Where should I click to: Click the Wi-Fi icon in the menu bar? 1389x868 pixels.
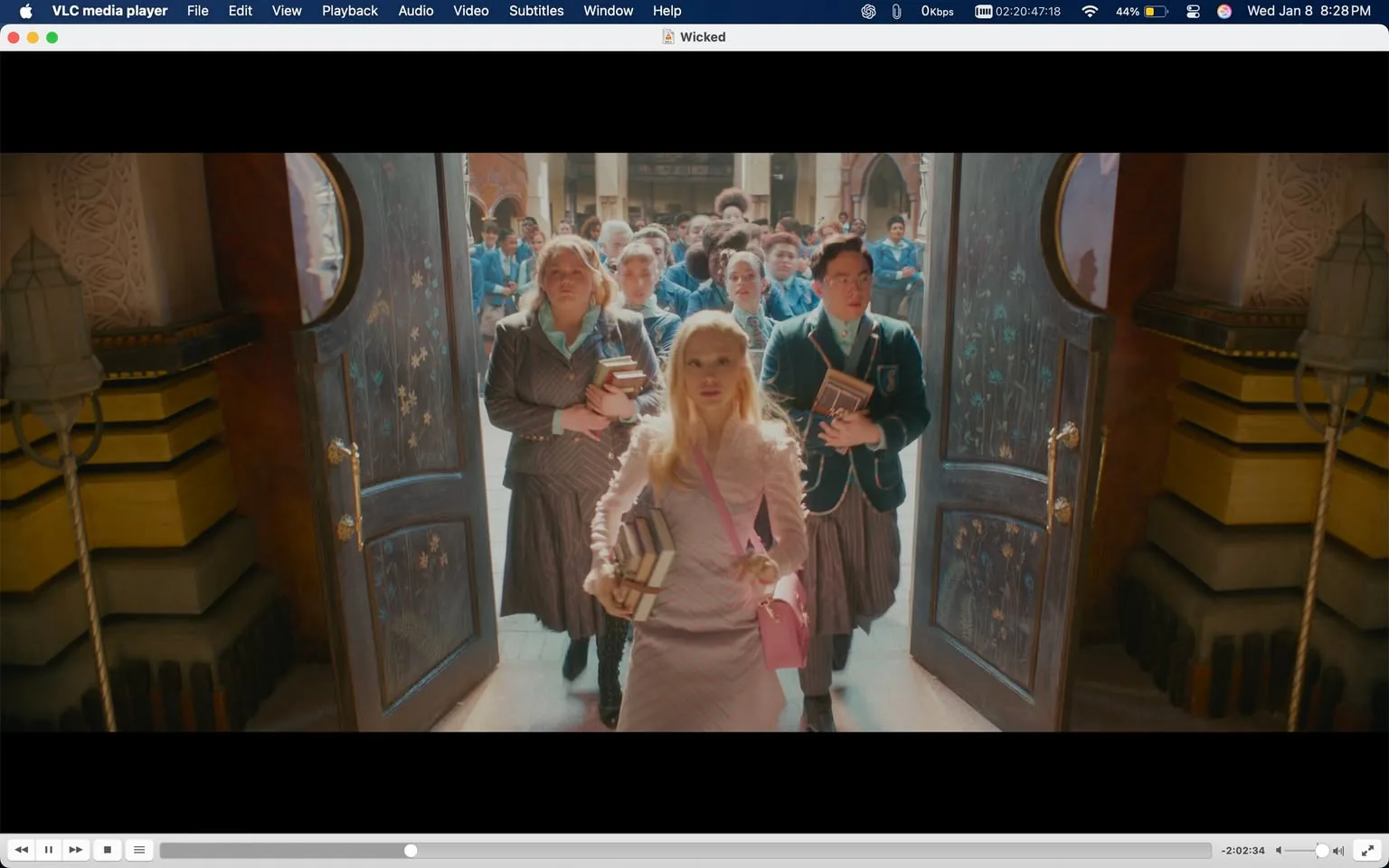click(1089, 12)
